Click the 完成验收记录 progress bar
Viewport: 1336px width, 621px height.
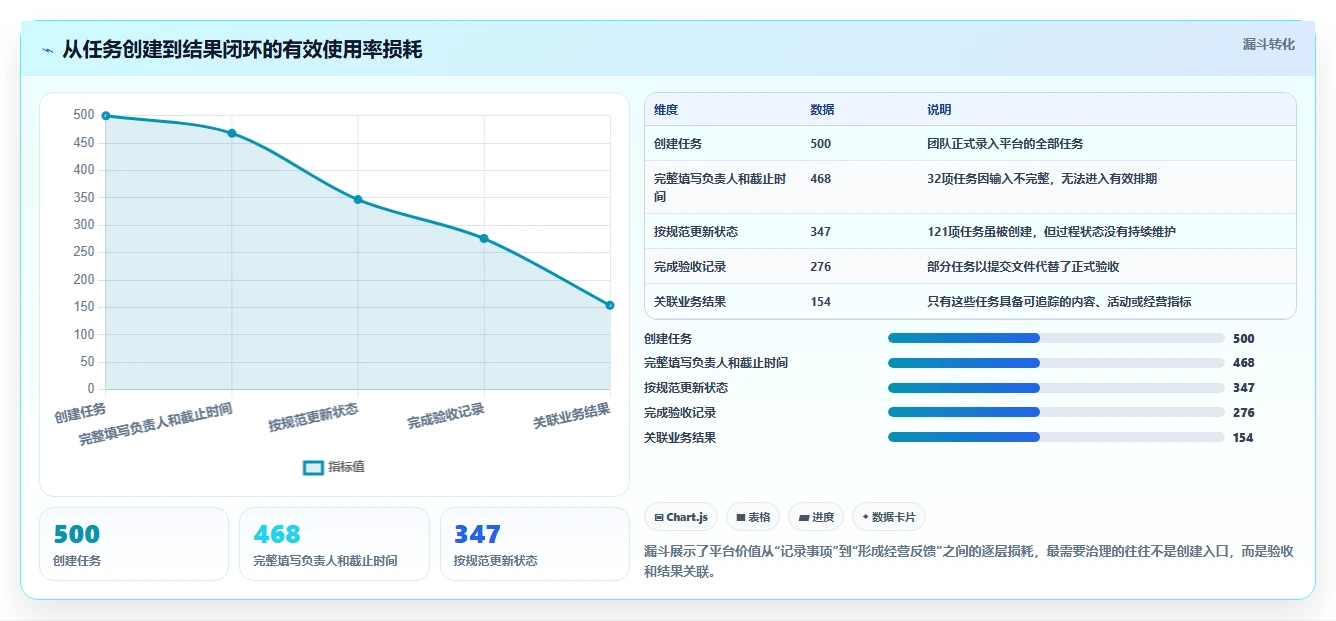1056,412
